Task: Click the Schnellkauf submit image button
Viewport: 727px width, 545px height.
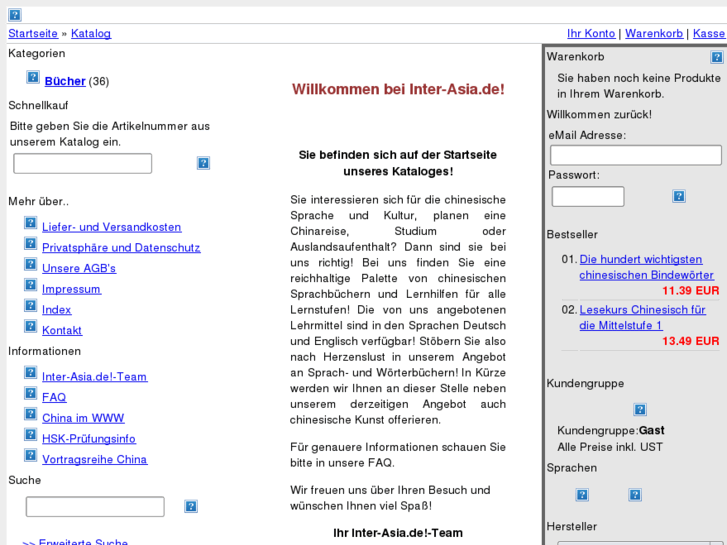Action: click(x=204, y=163)
